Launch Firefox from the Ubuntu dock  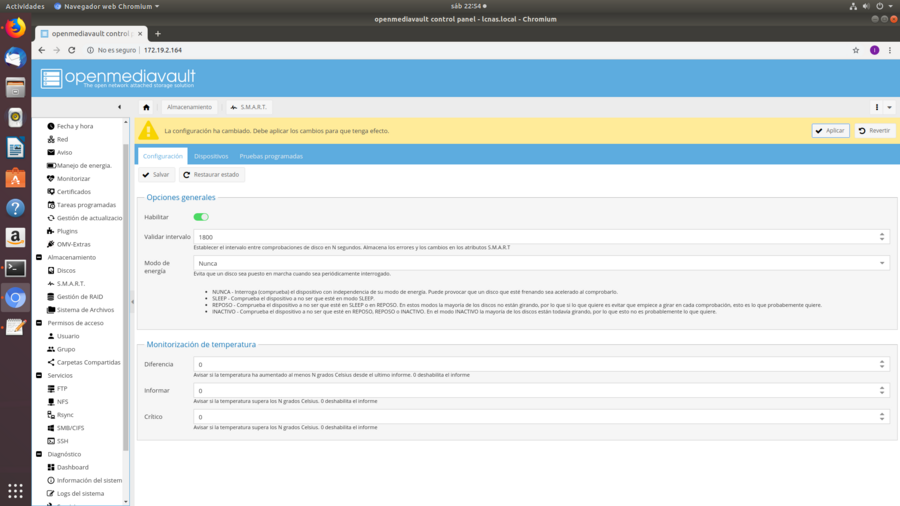15,28
